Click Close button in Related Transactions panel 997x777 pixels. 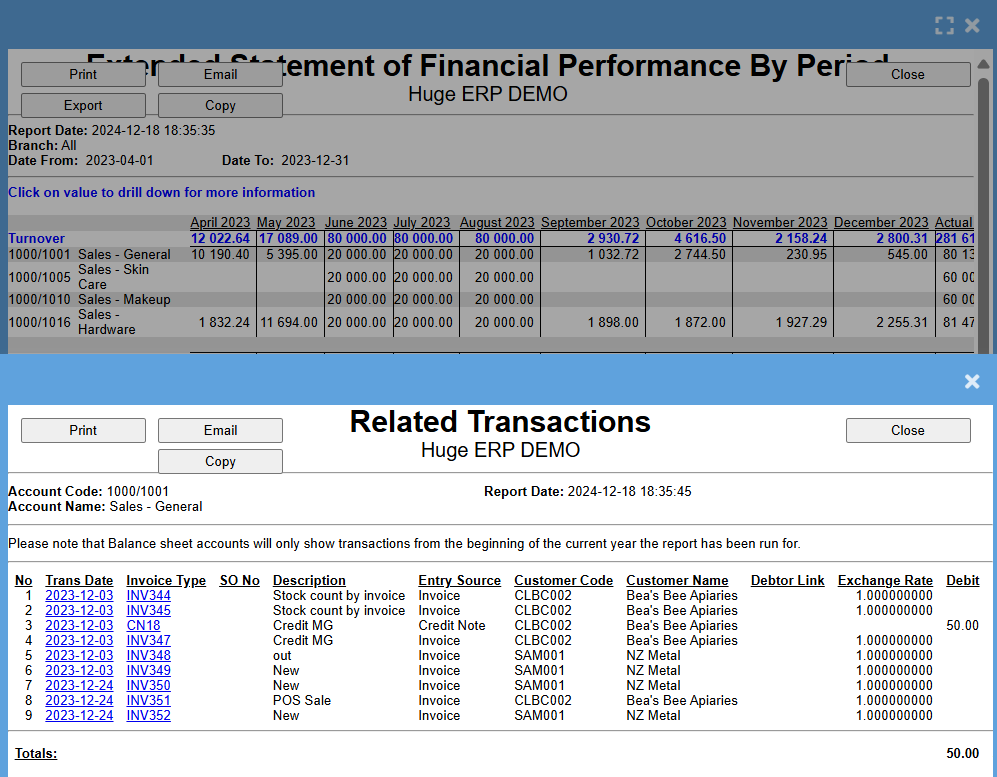tap(907, 430)
